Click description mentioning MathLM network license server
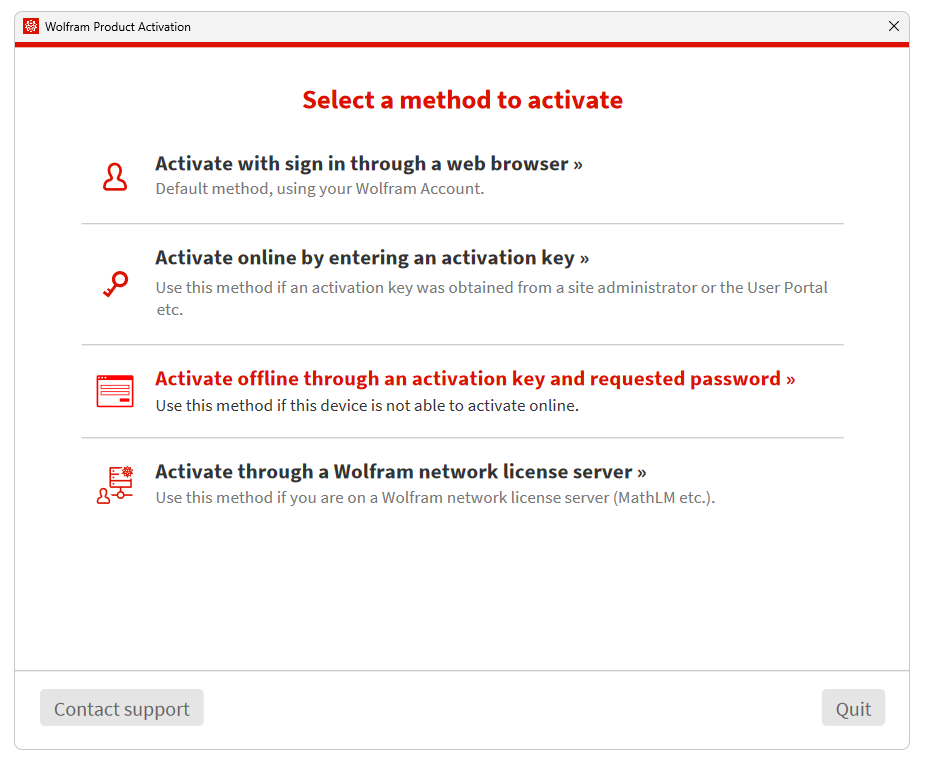 tap(435, 498)
